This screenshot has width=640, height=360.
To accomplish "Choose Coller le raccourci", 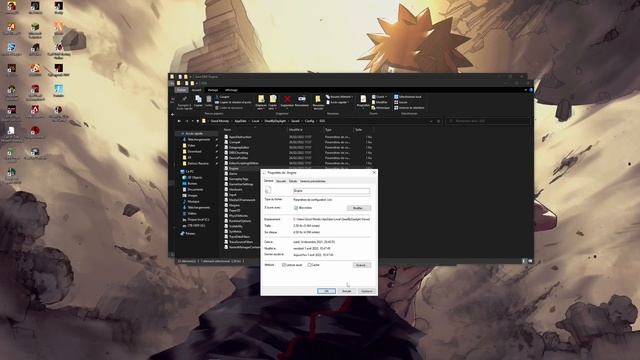I will coord(229,108).
